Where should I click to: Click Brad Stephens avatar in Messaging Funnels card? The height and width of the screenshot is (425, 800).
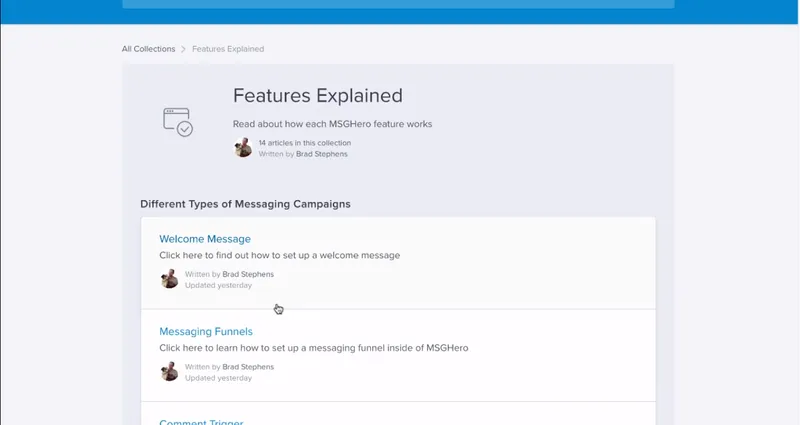169,372
